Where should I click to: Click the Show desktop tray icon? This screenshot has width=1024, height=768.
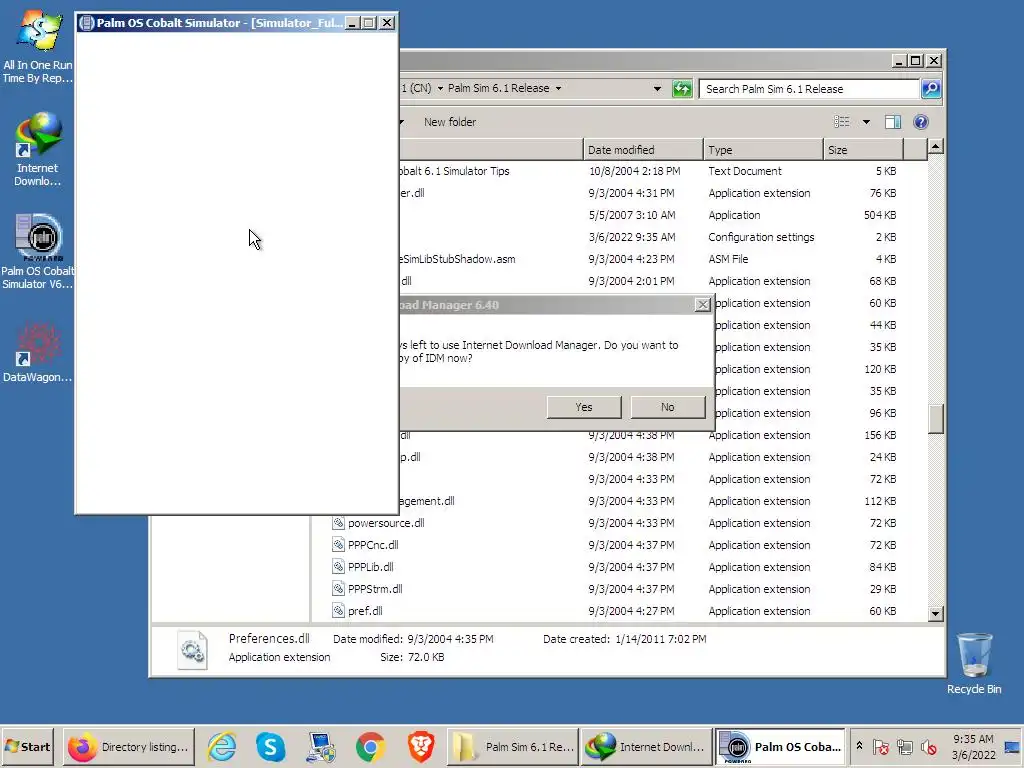1012,746
